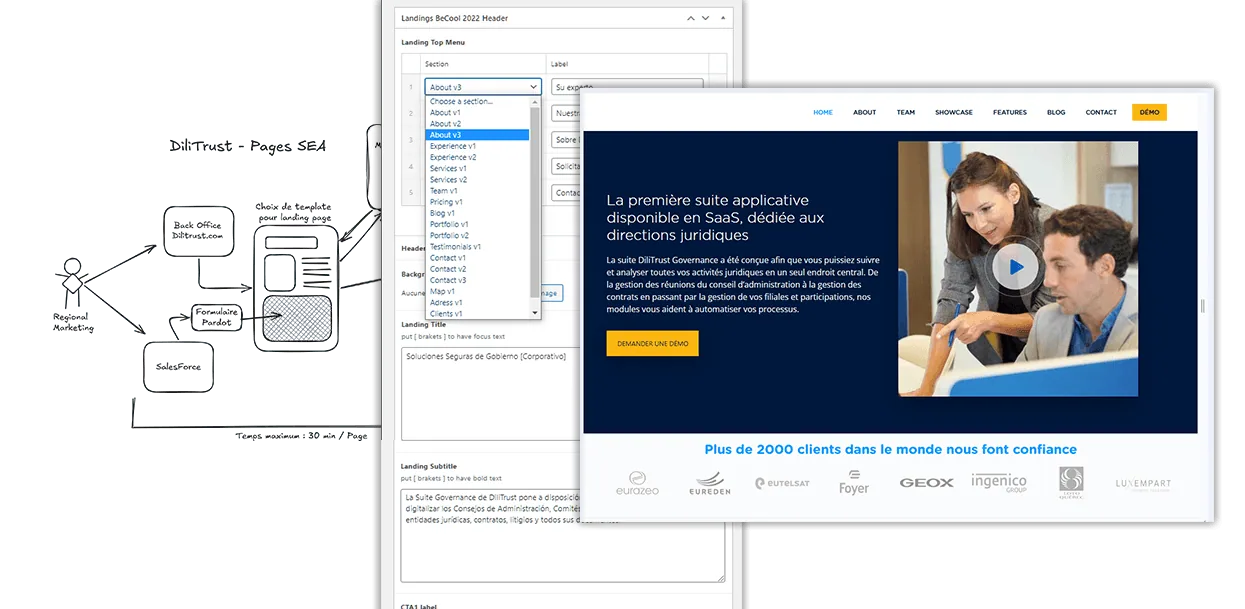Select Contact v3 option
The height and width of the screenshot is (609, 1245).
coord(477,280)
